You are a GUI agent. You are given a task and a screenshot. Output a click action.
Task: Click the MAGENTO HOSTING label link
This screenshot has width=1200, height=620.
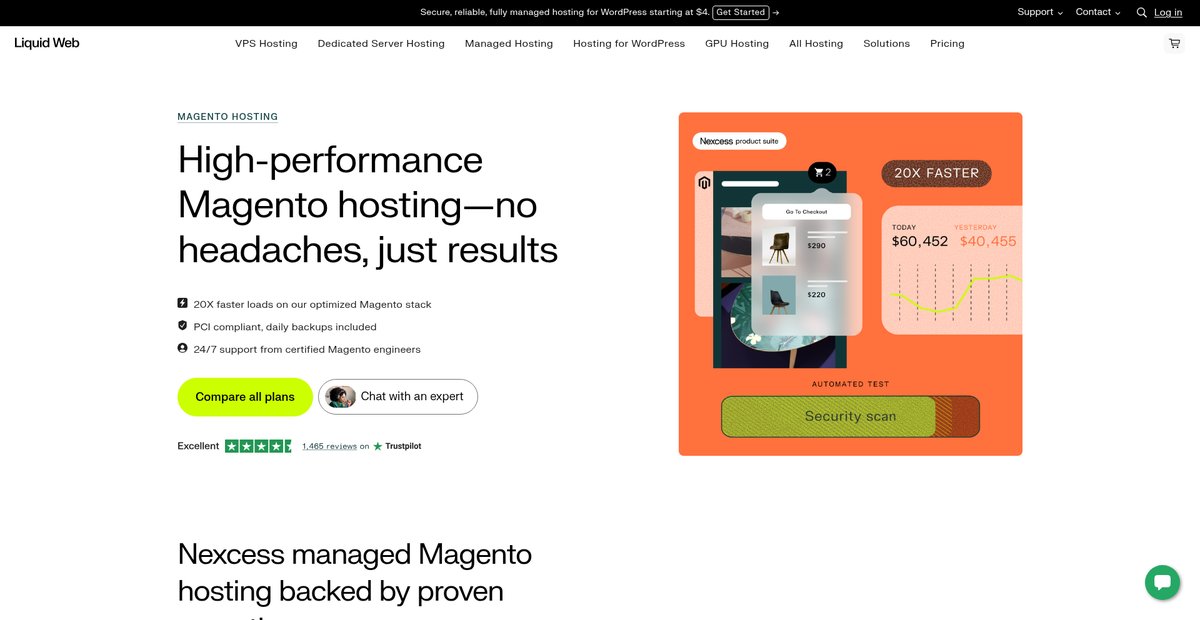tap(228, 117)
